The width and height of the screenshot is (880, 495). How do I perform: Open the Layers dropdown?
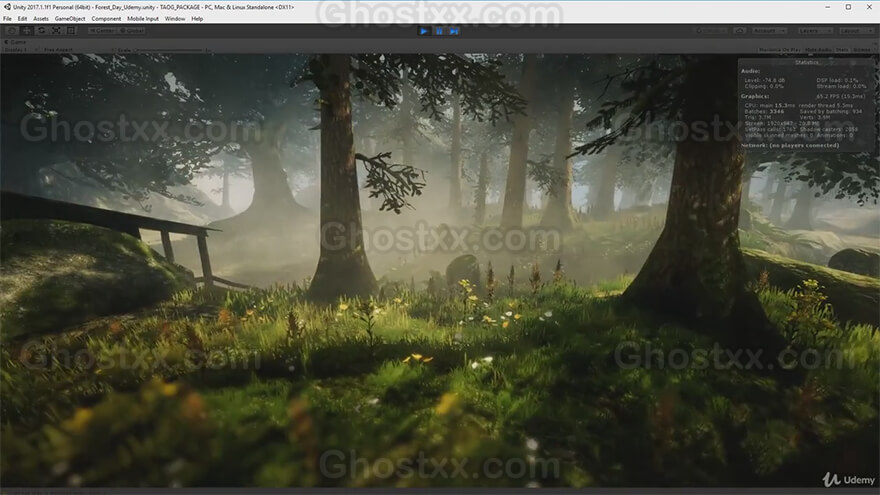pyautogui.click(x=815, y=31)
